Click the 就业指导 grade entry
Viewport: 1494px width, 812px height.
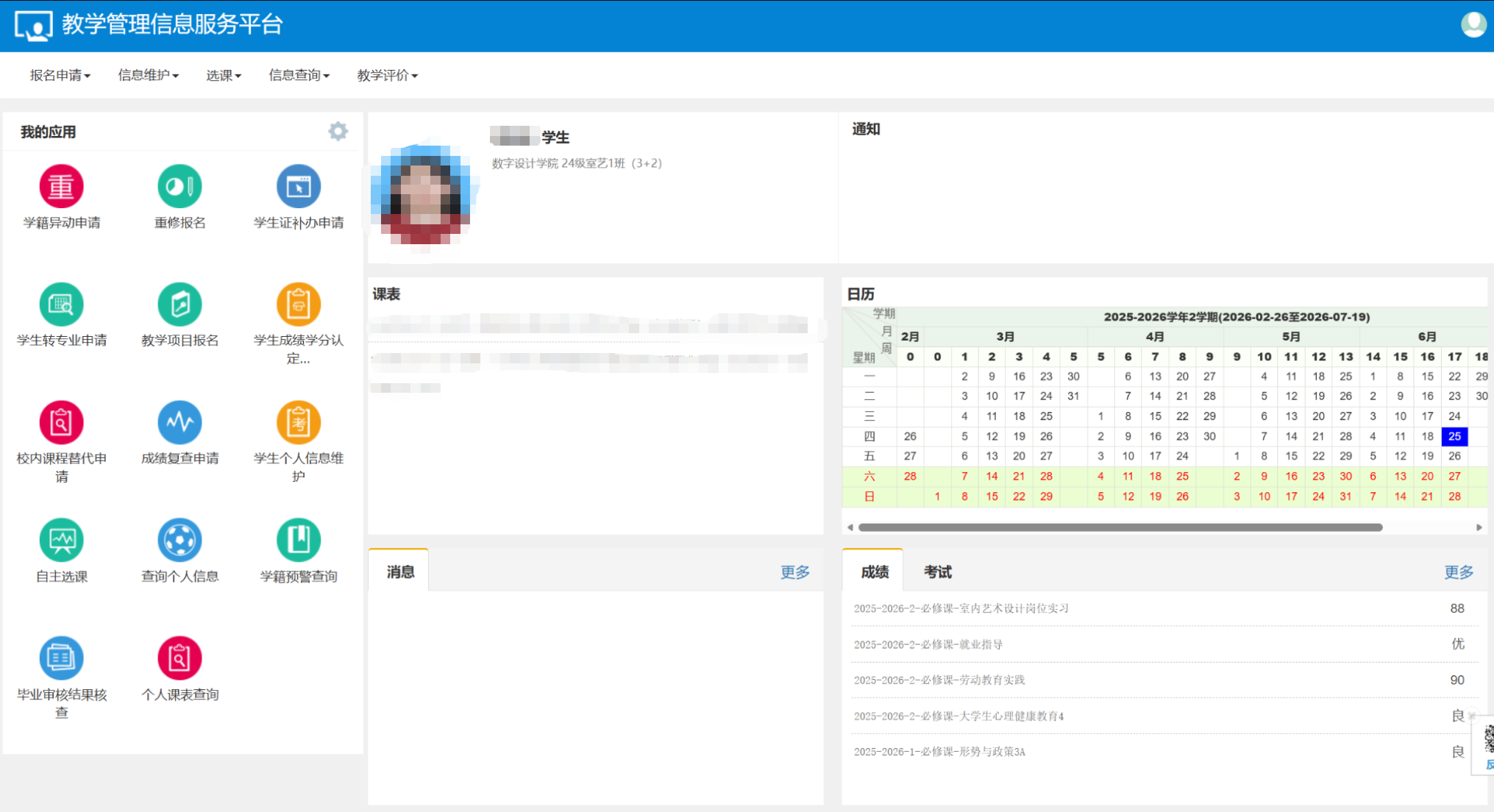[x=1164, y=644]
